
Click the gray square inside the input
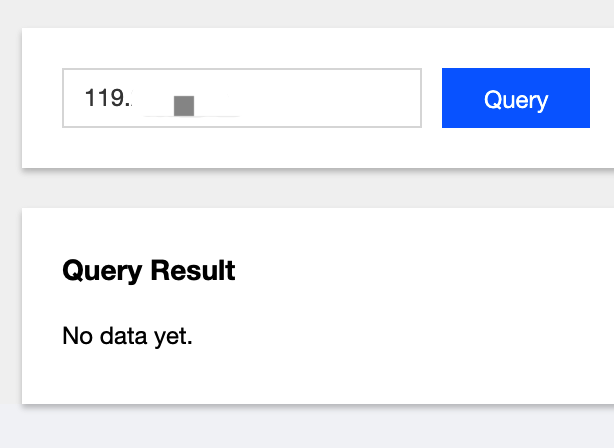coord(183,106)
